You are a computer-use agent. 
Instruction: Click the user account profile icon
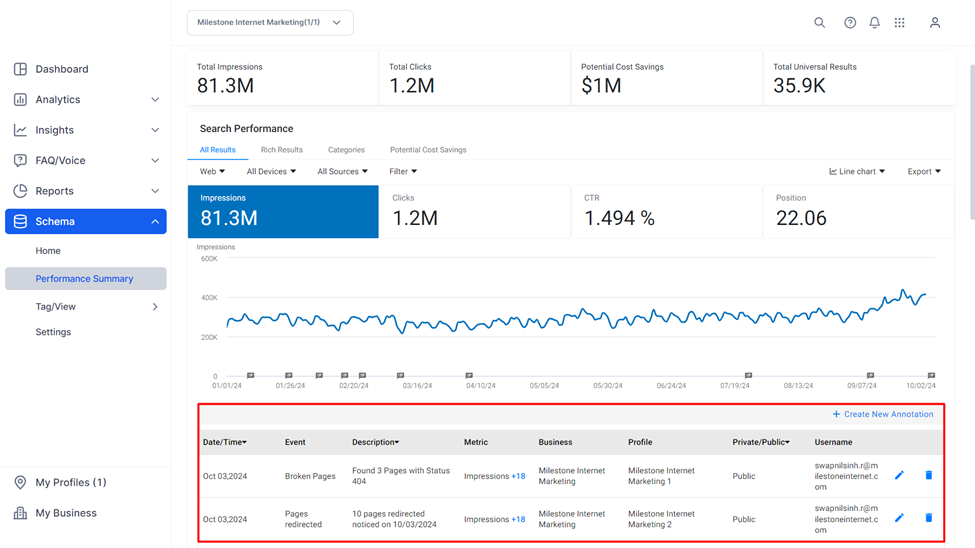pyautogui.click(x=935, y=22)
